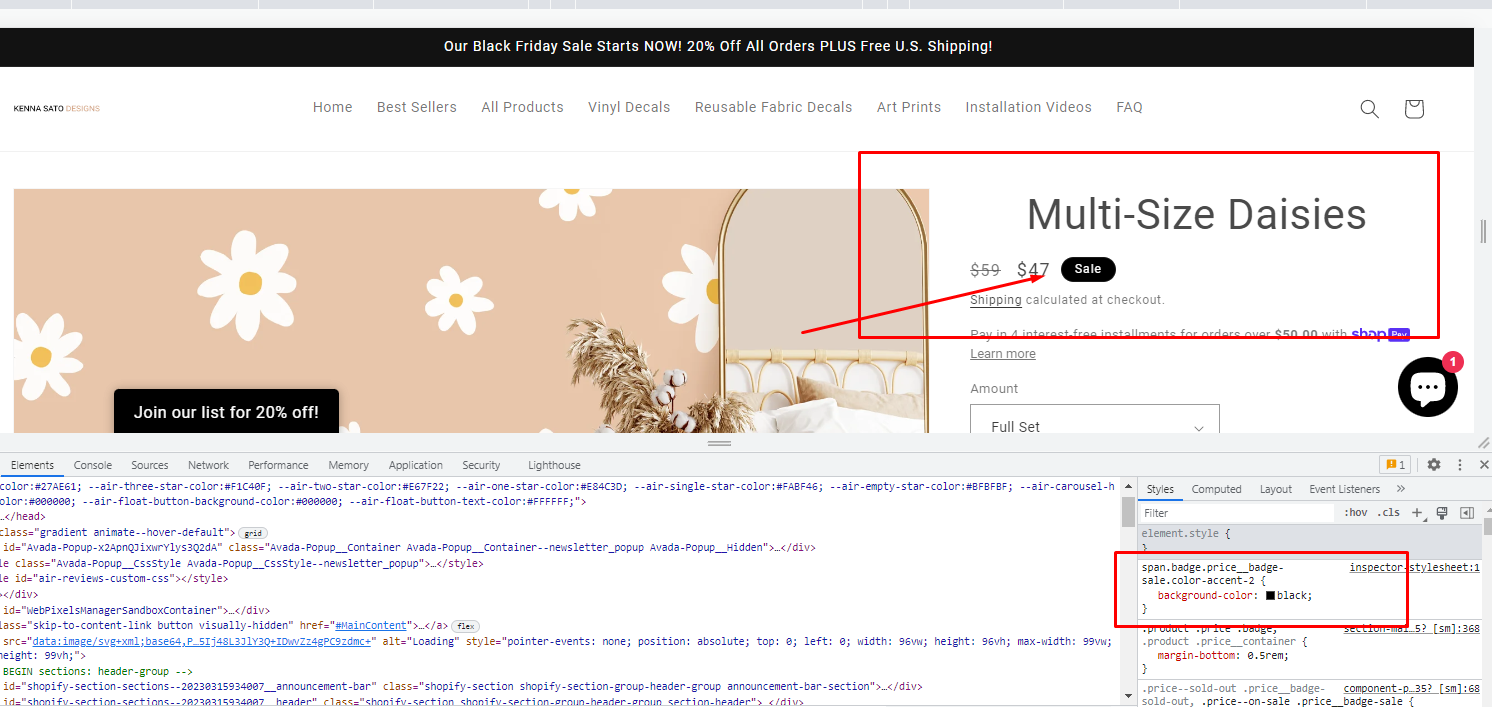The image size is (1492, 707).
Task: Open the Vinyl Decals menu link
Action: (x=629, y=107)
